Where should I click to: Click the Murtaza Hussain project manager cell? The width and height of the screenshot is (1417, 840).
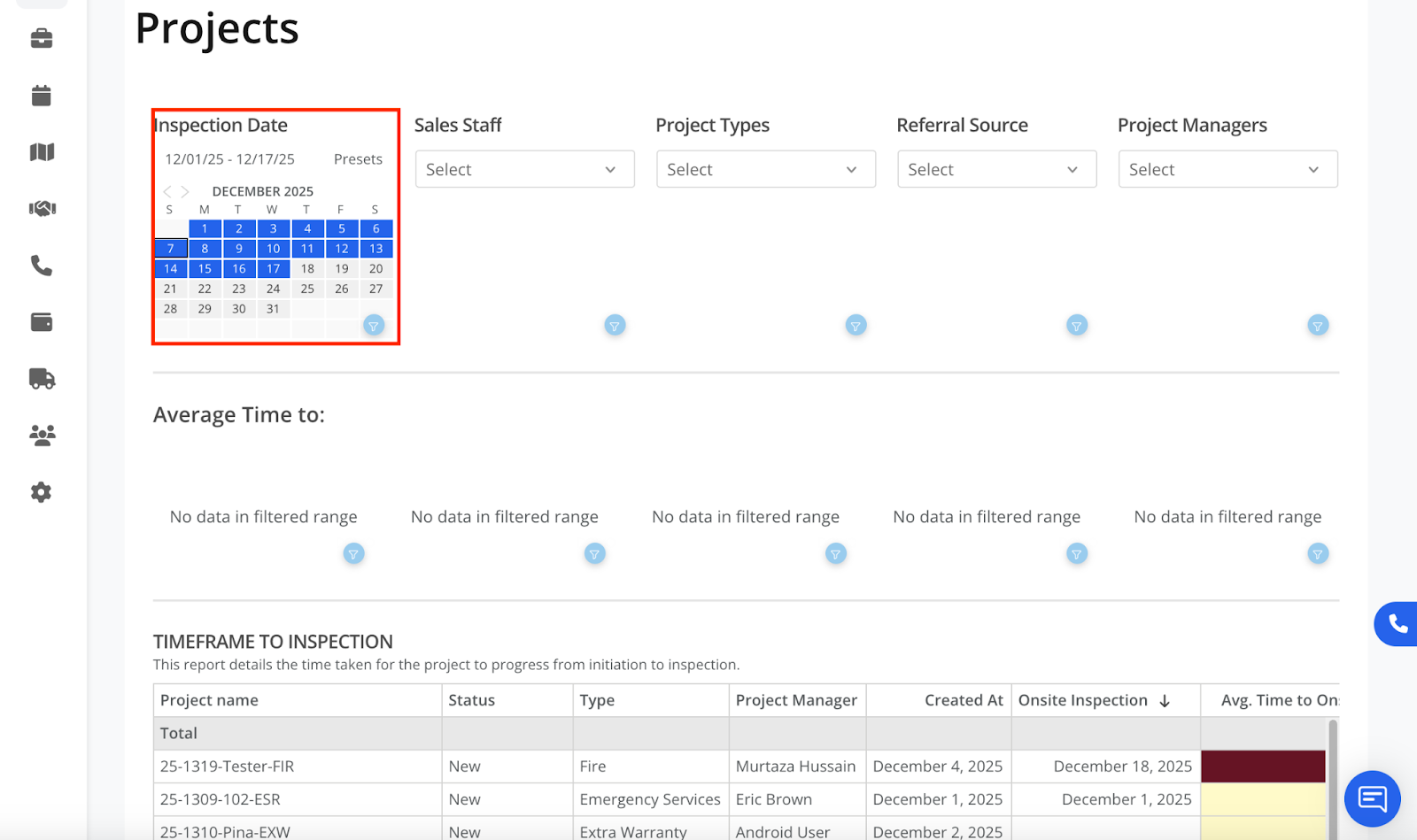[x=796, y=767]
